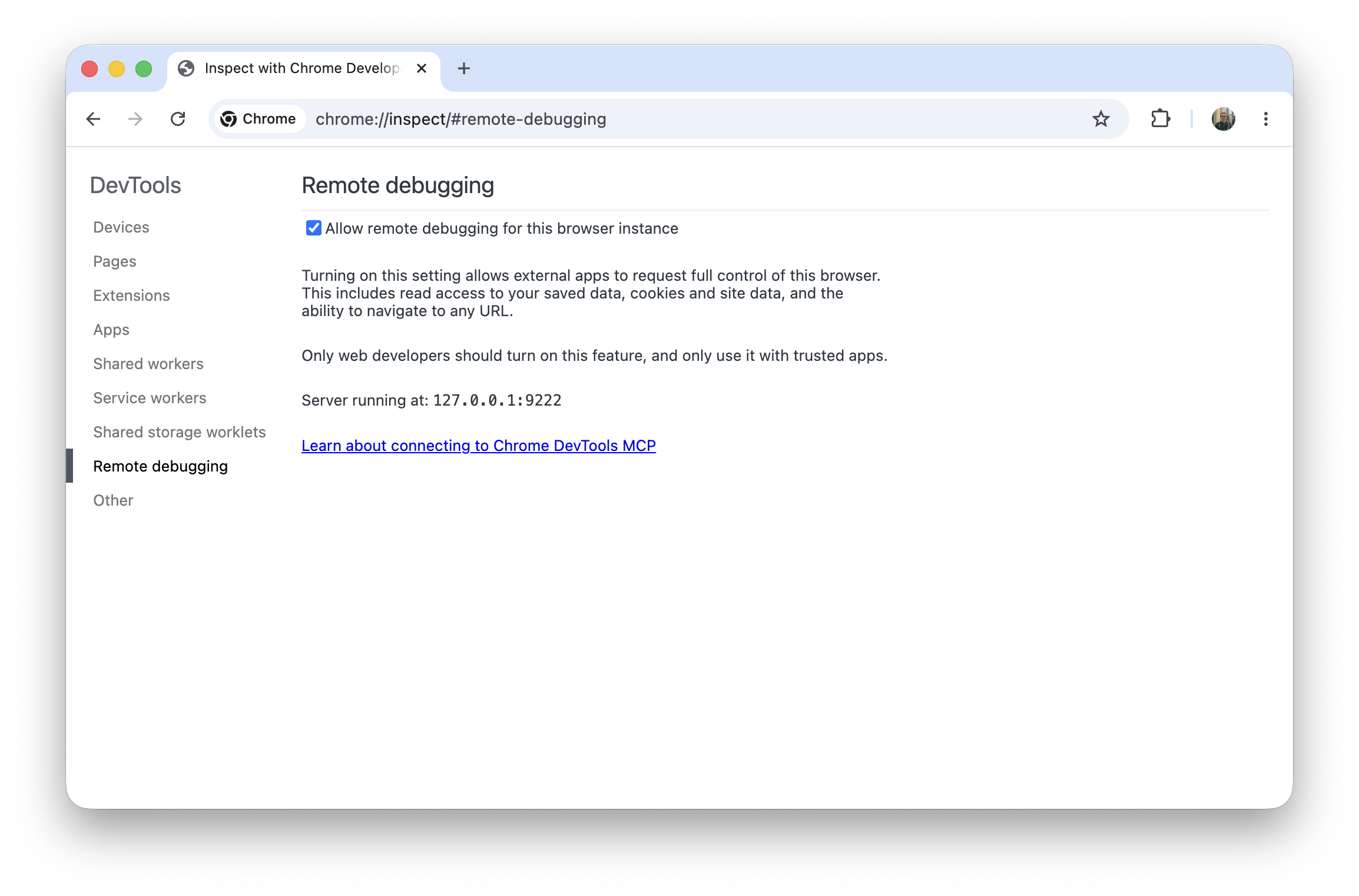
Task: Select Remote debugging in sidebar
Action: (160, 466)
